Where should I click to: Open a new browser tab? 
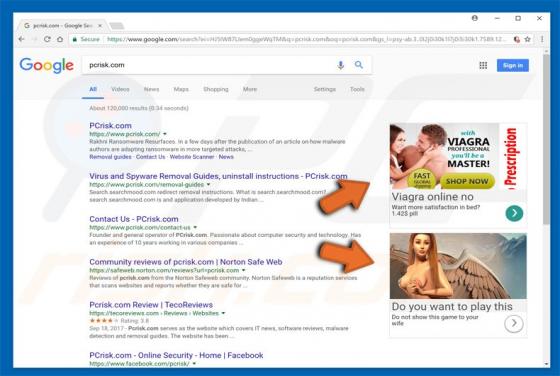pos(116,26)
